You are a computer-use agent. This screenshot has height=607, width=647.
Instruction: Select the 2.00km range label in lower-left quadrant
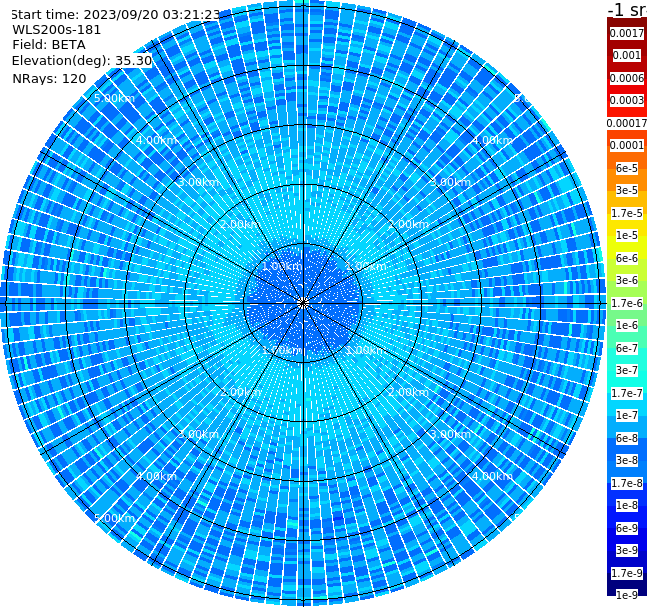pyautogui.click(x=241, y=392)
